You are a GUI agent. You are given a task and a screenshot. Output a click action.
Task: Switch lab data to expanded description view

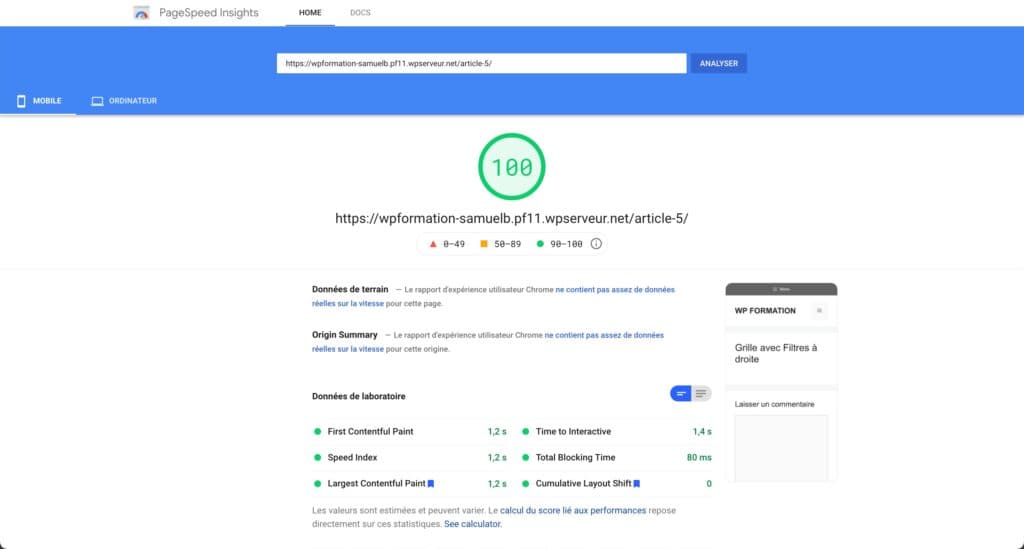click(702, 394)
